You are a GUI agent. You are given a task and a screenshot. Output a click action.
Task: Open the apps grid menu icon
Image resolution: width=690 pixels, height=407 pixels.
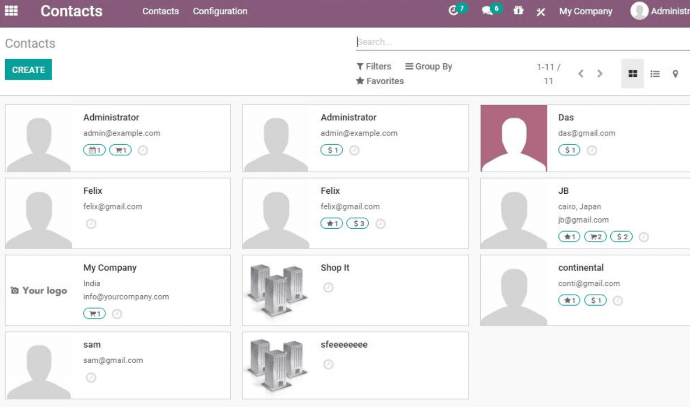click(x=11, y=11)
